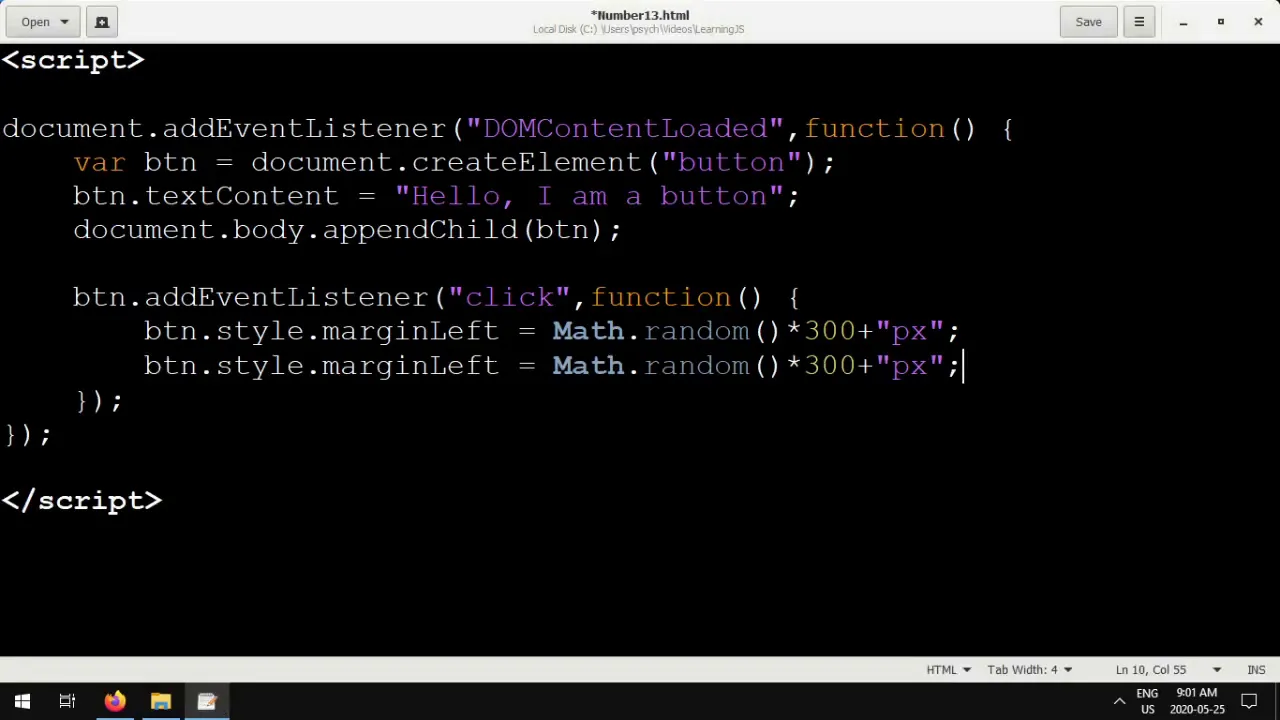This screenshot has height=720, width=1280.
Task: Open File Explorer from the taskbar
Action: [160, 701]
